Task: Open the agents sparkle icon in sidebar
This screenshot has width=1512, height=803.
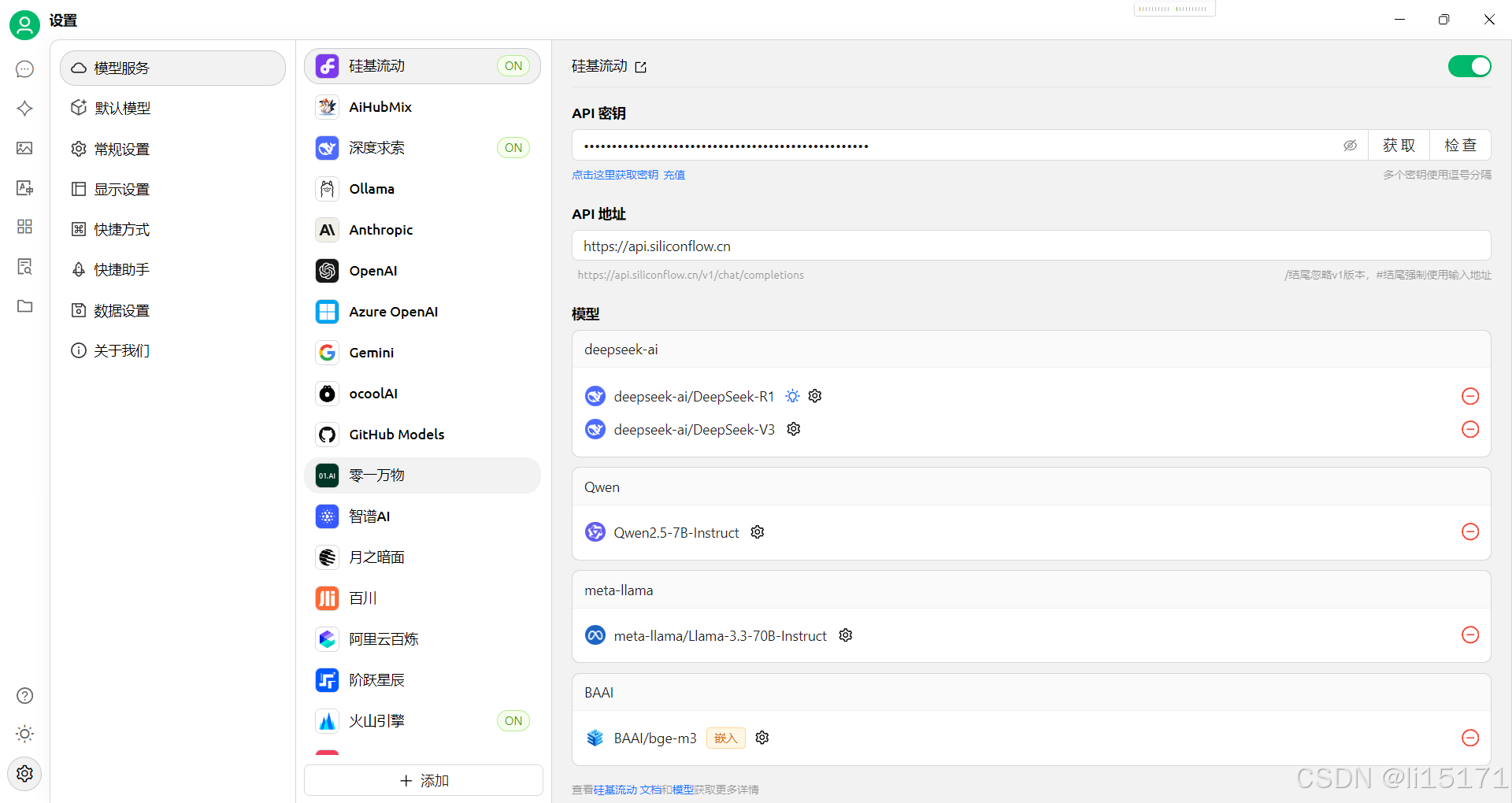Action: 24,109
